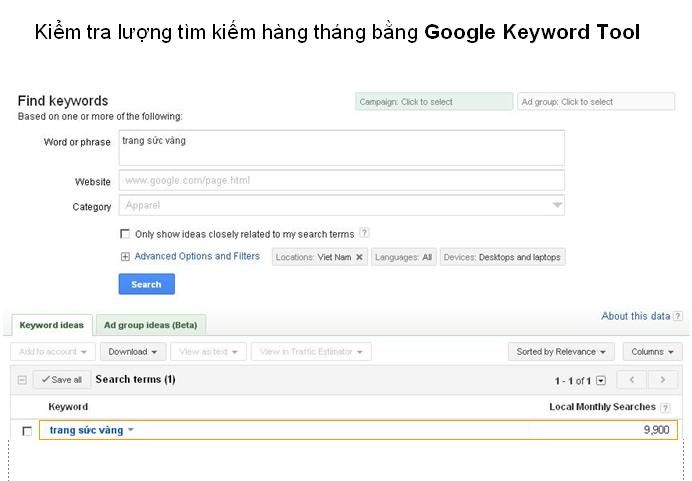
Task: Enable only closely related ideas checkbox
Action: click(x=125, y=234)
